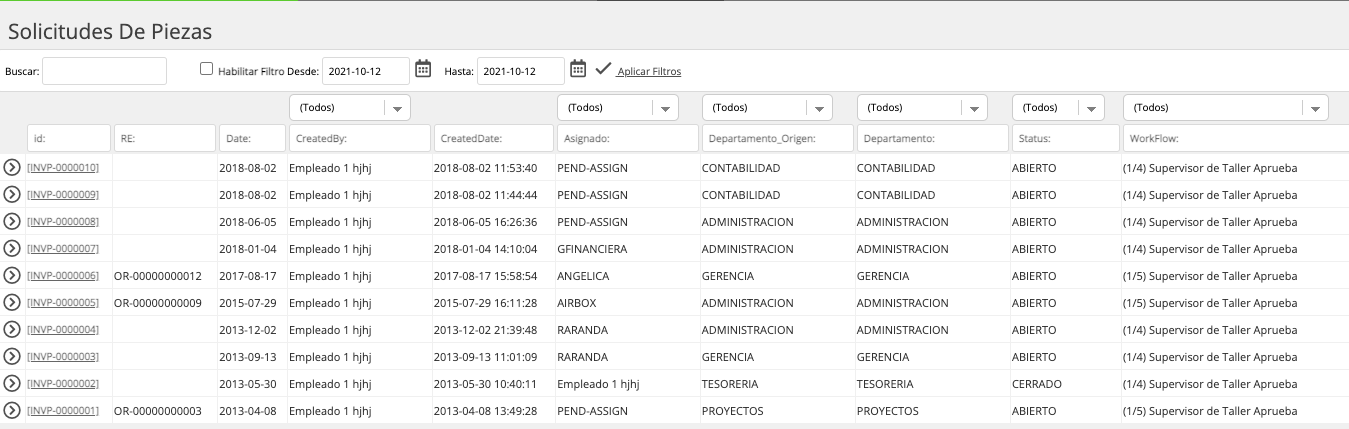Click the RE column filter field
Screen dimensions: 1349x429
click(x=164, y=138)
